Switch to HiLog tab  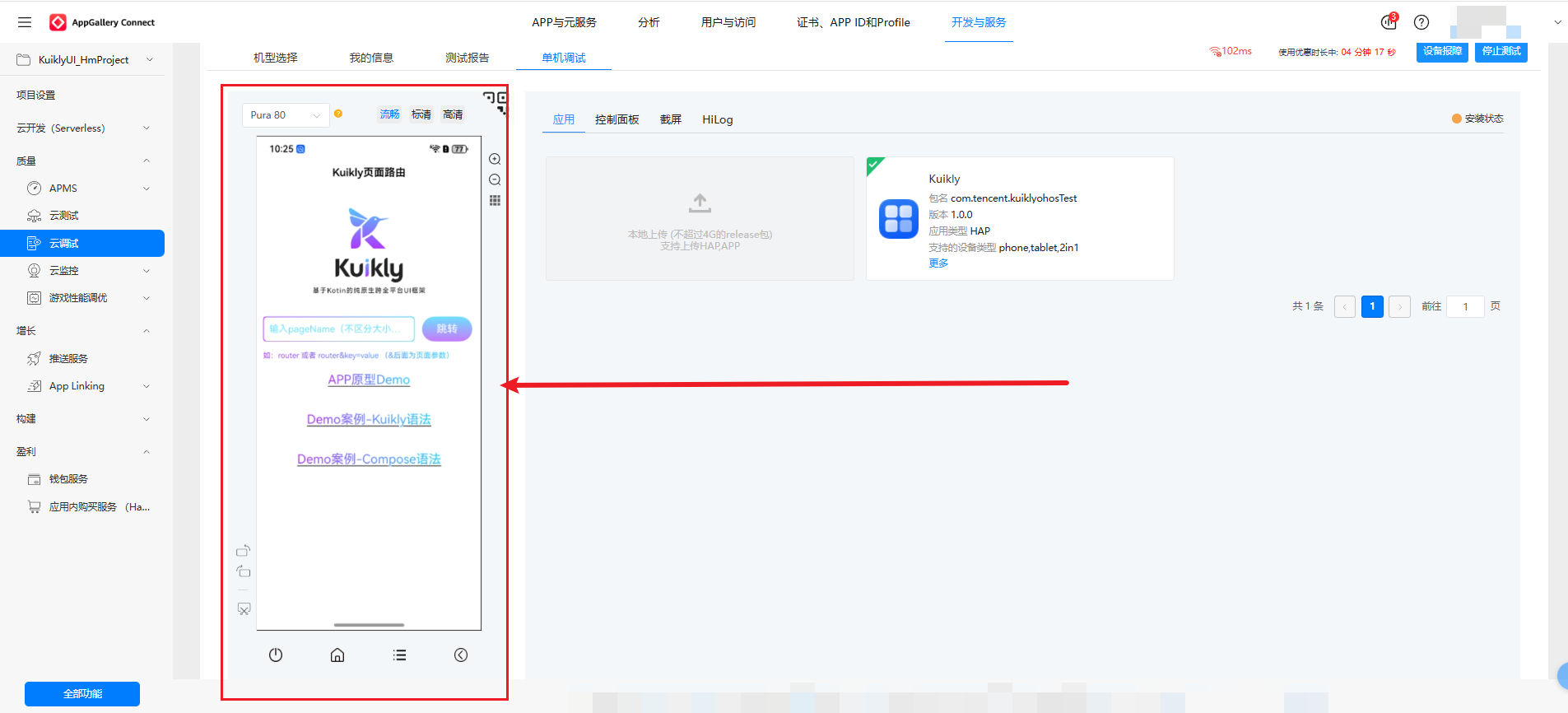point(718,119)
